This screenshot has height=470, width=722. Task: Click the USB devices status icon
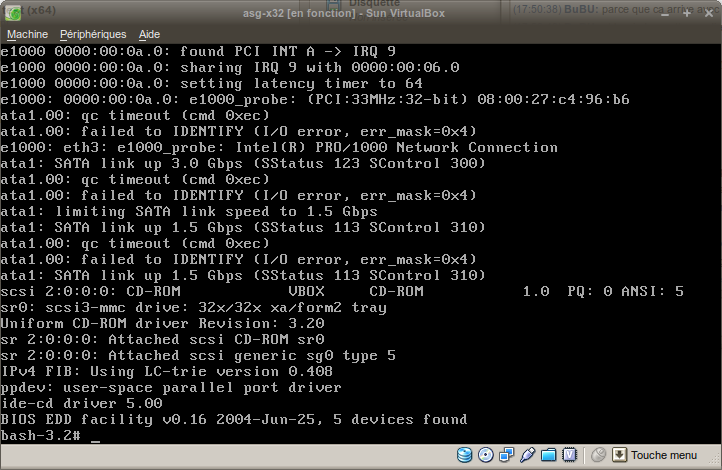(528, 455)
